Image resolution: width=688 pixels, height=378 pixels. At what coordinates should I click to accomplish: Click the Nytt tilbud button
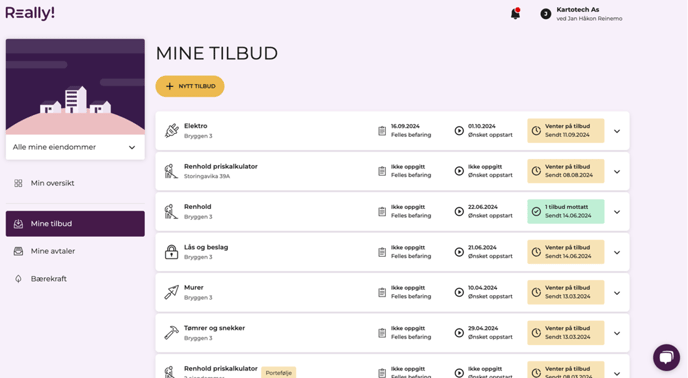[x=190, y=86]
